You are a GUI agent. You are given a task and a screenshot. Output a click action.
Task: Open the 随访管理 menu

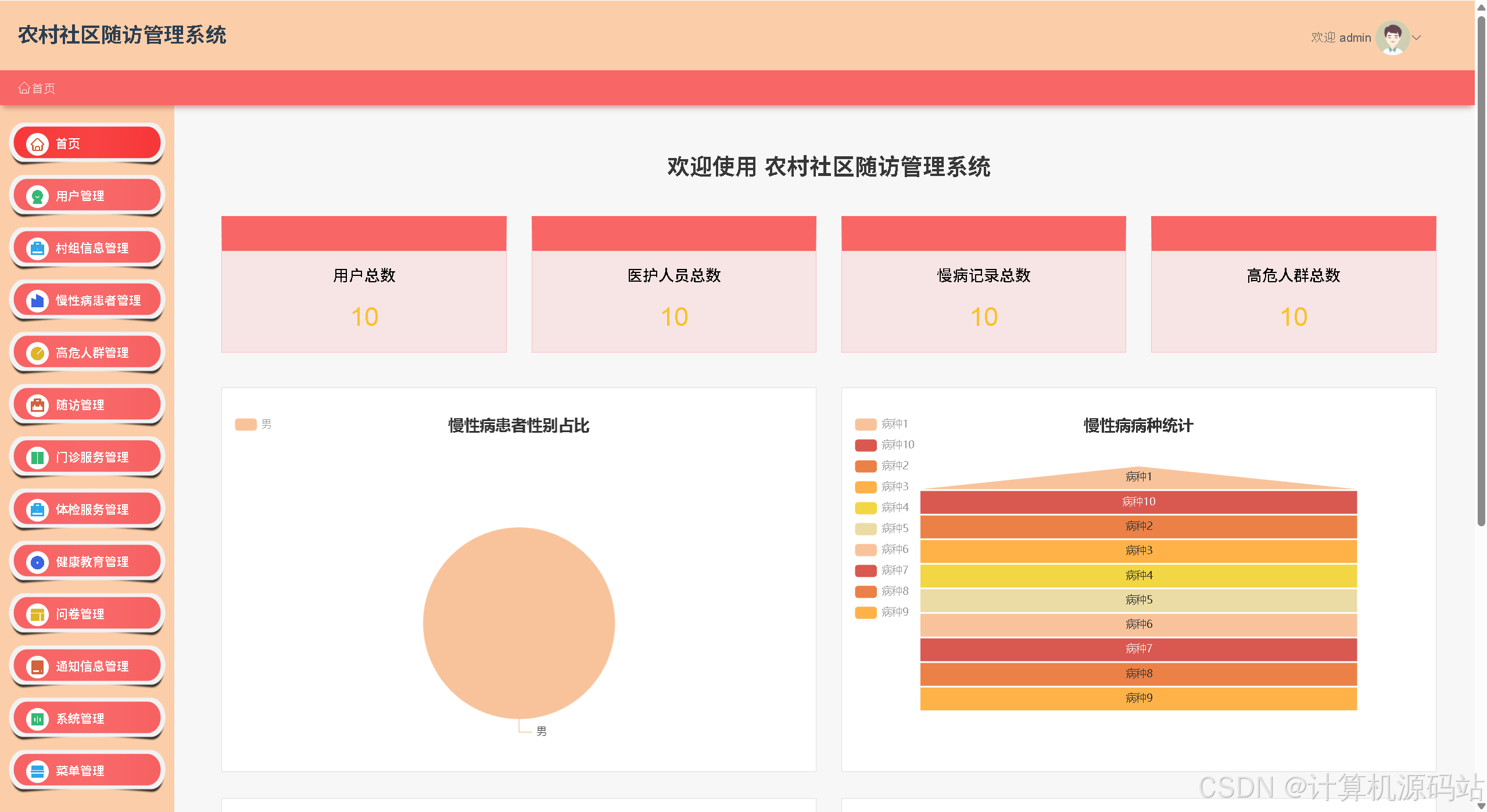[x=87, y=405]
